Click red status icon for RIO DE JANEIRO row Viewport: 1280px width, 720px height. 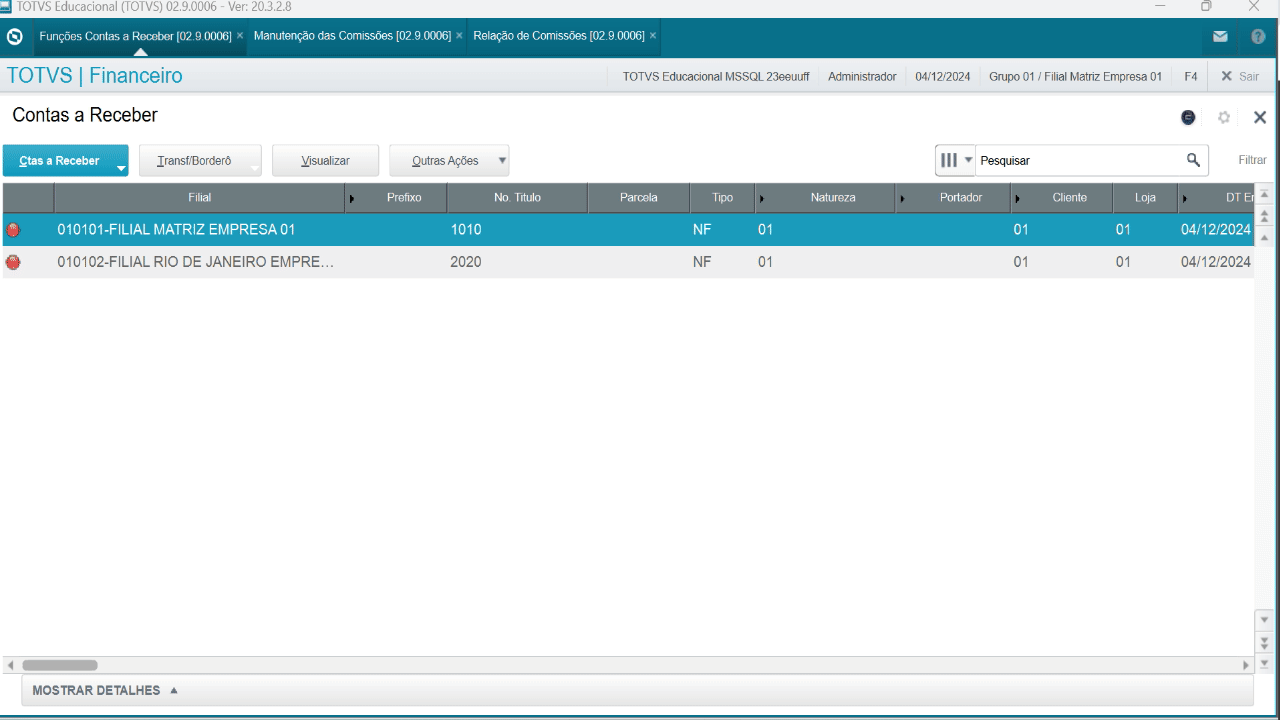[13, 263]
